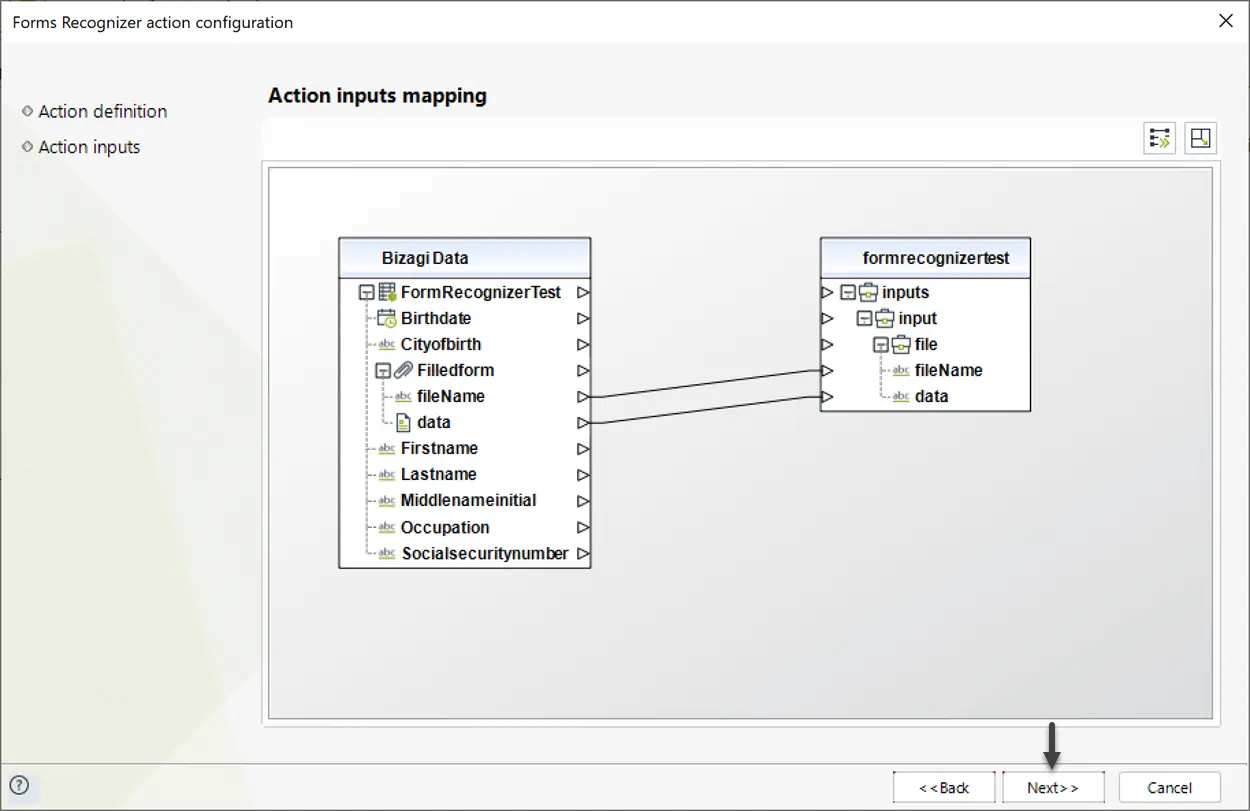Select the Socialsecuritynumber attribute row

pos(485,553)
